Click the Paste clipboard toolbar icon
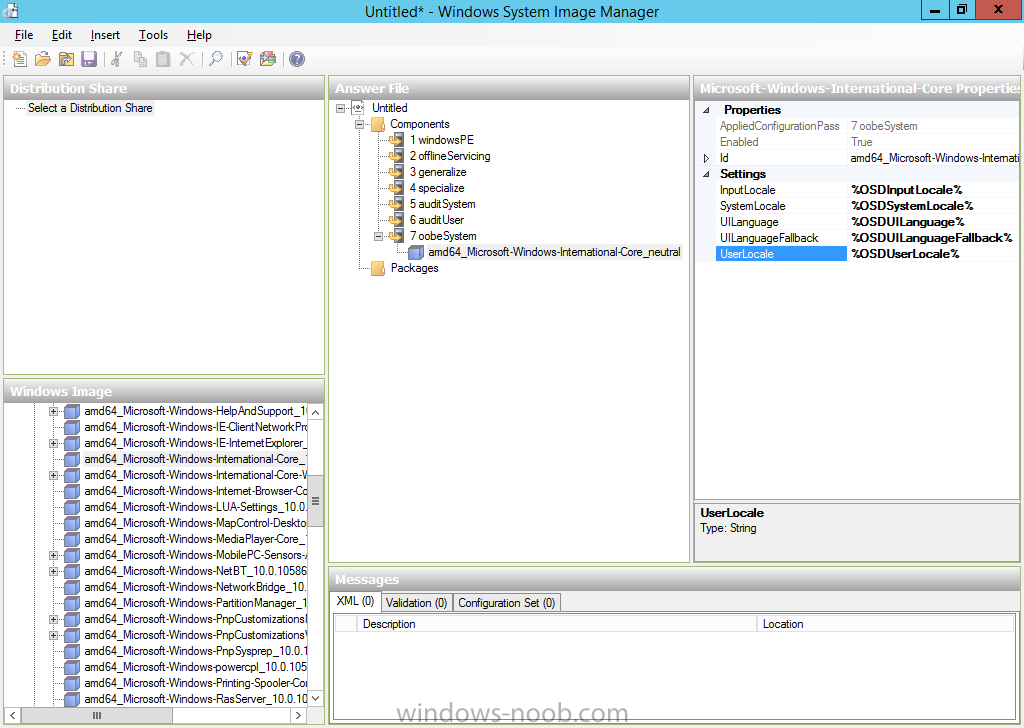Viewport: 1024px width, 728px height. [x=163, y=59]
